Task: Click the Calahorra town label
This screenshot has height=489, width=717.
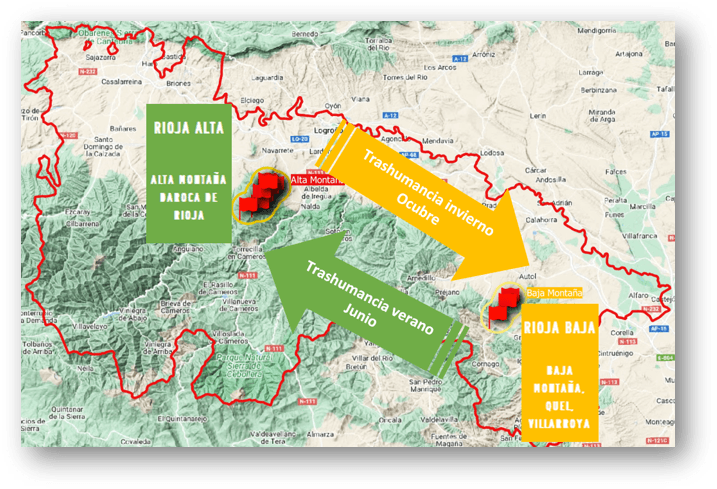Action: click(x=541, y=220)
